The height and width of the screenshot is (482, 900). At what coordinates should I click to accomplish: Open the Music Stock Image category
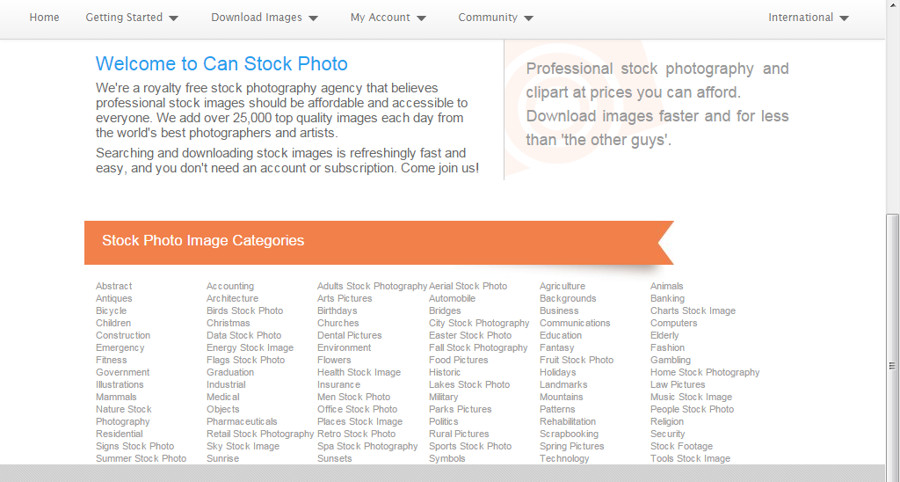[x=690, y=397]
